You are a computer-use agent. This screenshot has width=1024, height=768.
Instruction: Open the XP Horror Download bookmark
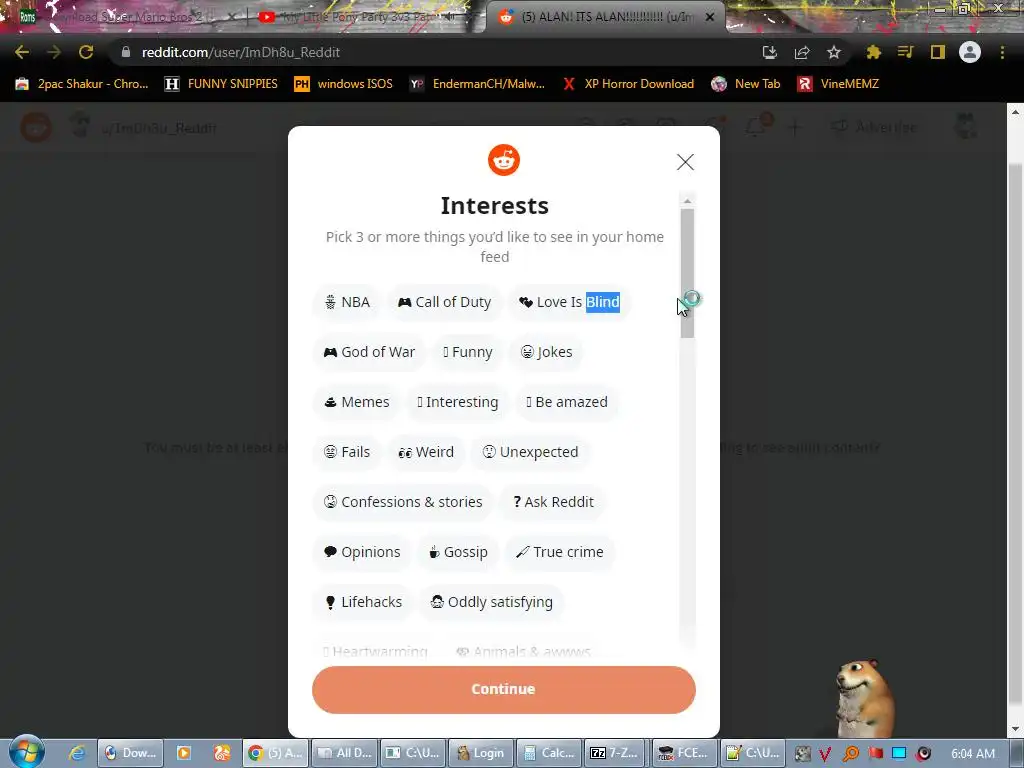coord(628,84)
